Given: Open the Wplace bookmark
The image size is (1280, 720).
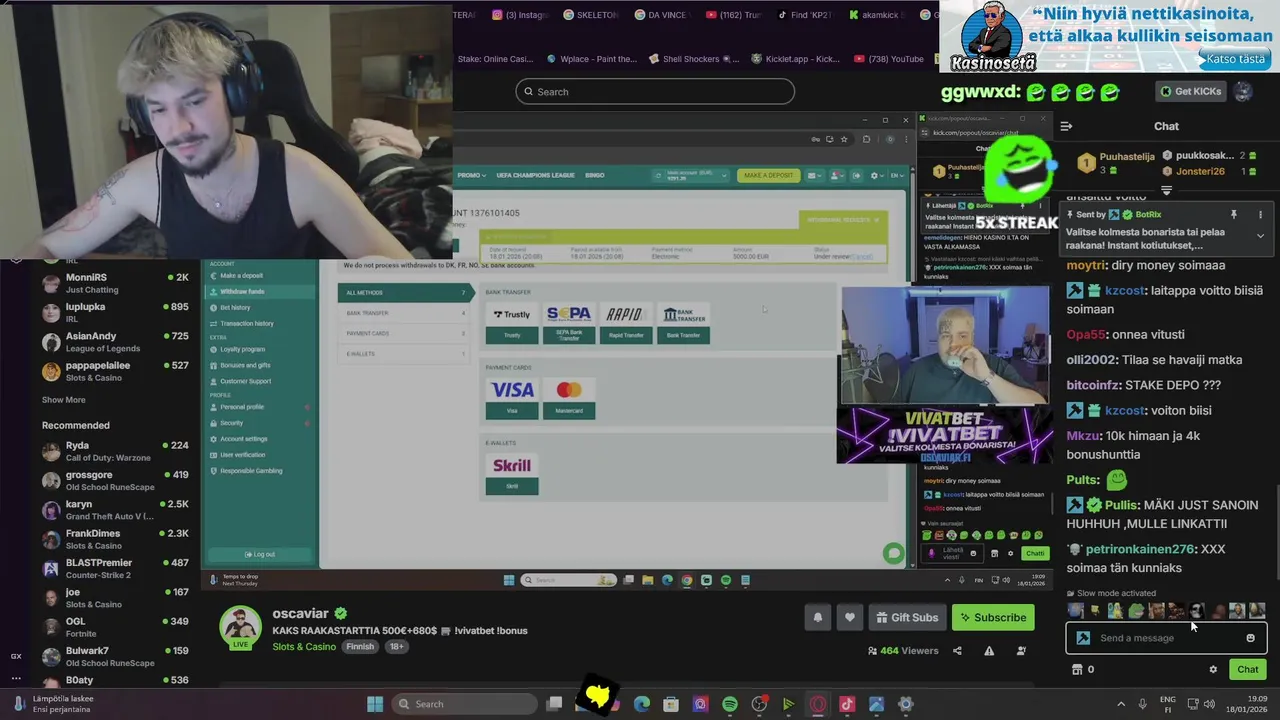Looking at the screenshot, I should [591, 59].
